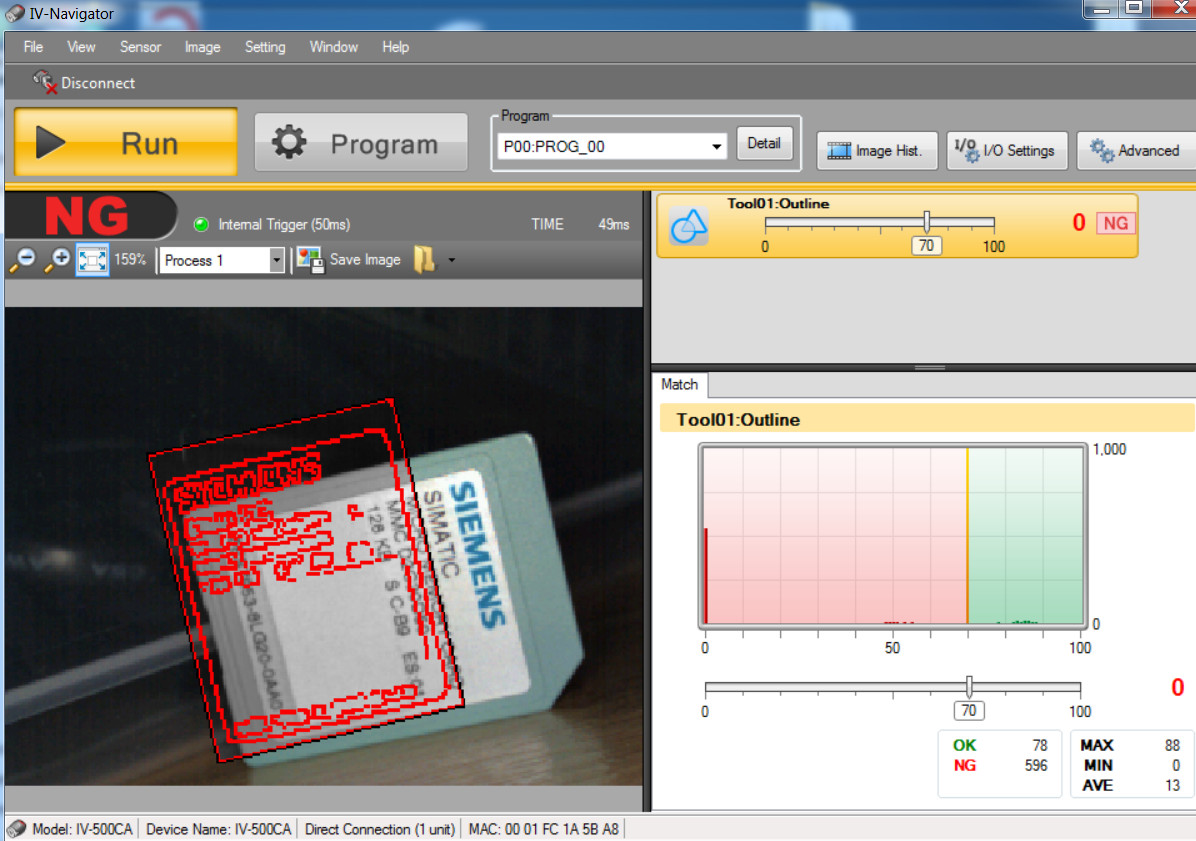Open the Help menu
1196x841 pixels.
point(395,47)
